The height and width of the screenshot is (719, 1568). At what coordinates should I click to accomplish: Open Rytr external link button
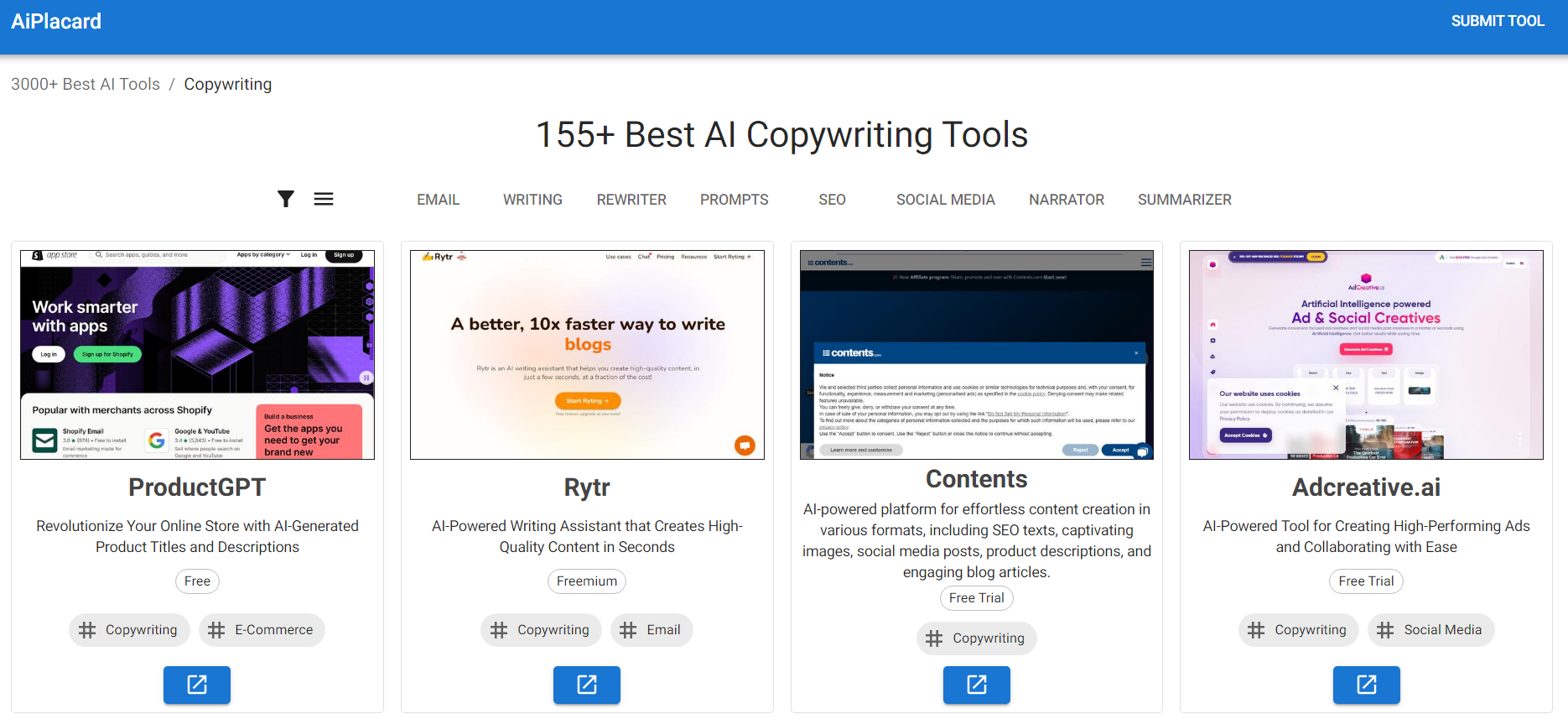pyautogui.click(x=587, y=685)
